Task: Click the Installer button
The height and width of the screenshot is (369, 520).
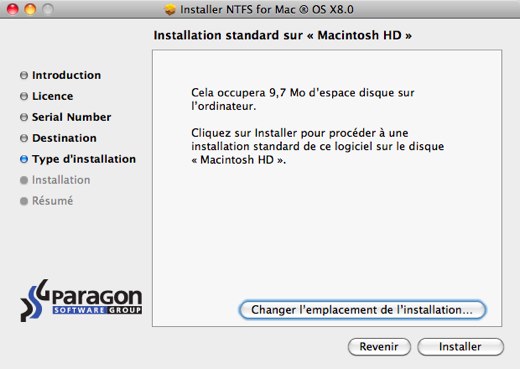Action: (460, 347)
